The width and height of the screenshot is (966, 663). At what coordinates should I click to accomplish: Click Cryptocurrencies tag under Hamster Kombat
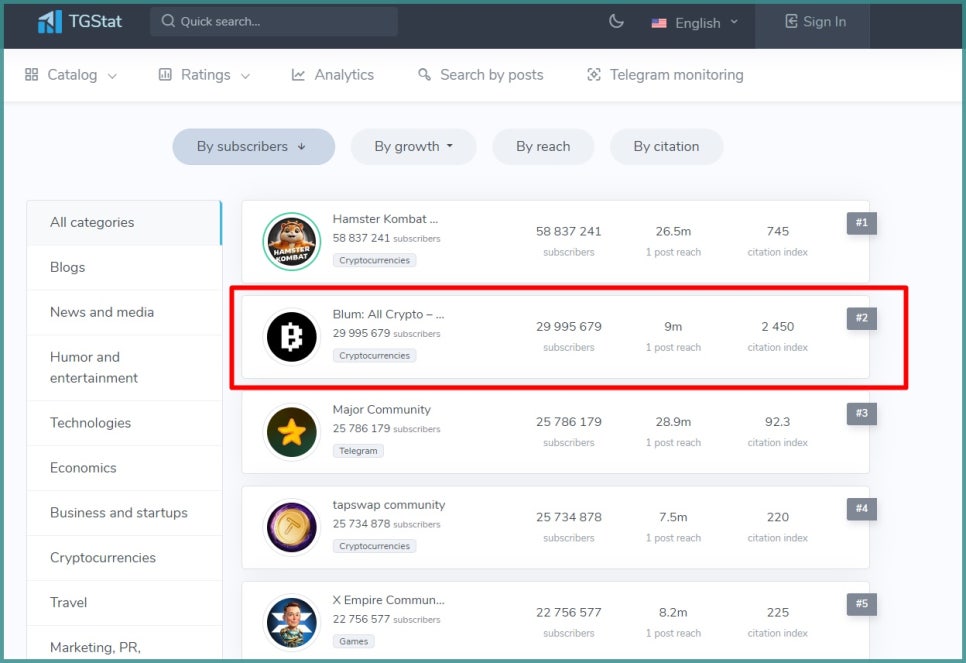point(374,261)
